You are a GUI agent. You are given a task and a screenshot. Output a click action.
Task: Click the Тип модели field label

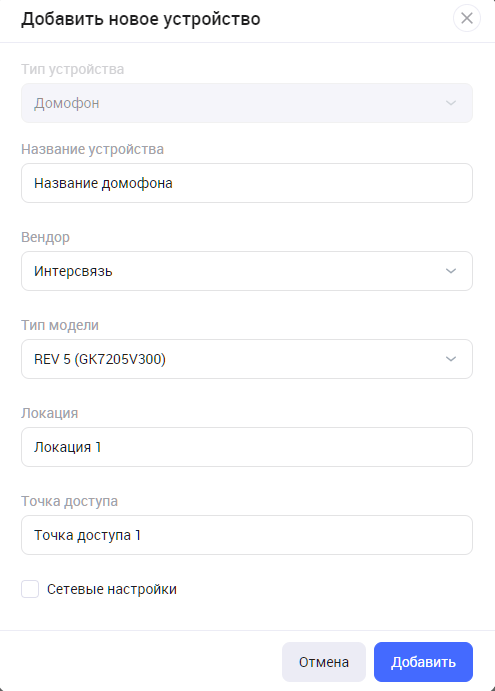point(60,325)
